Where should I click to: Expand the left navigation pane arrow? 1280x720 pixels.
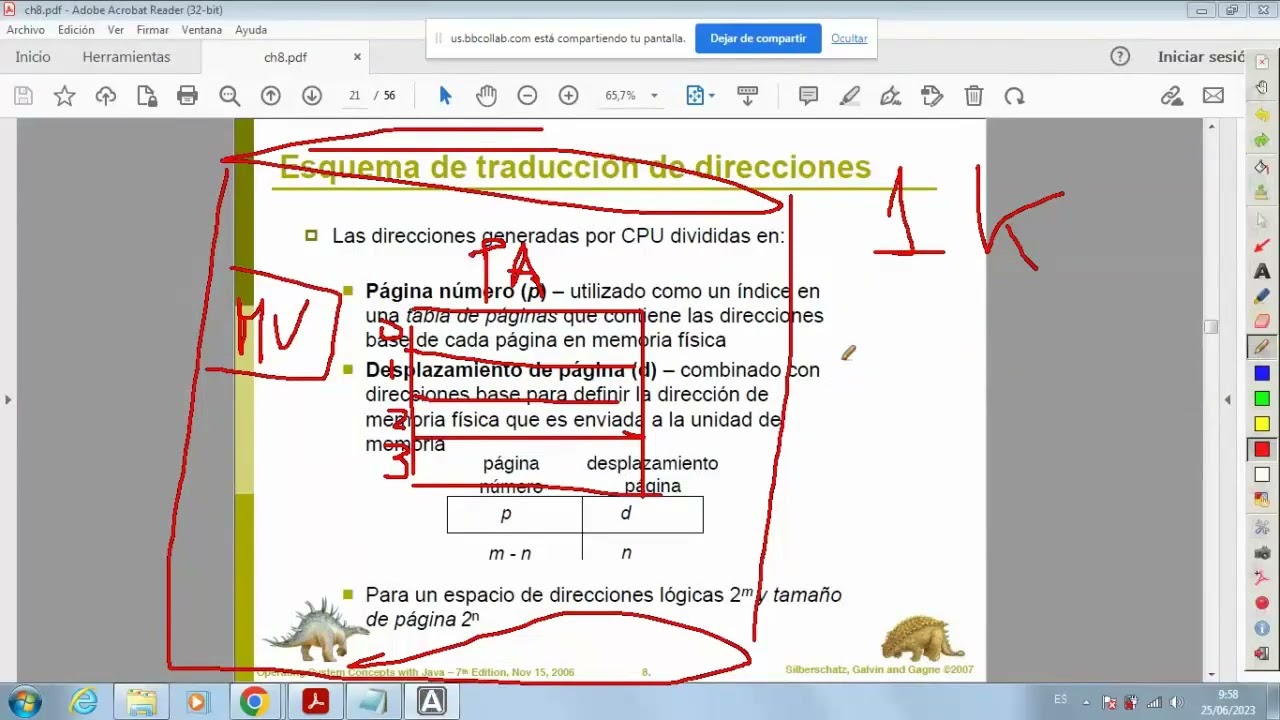8,400
